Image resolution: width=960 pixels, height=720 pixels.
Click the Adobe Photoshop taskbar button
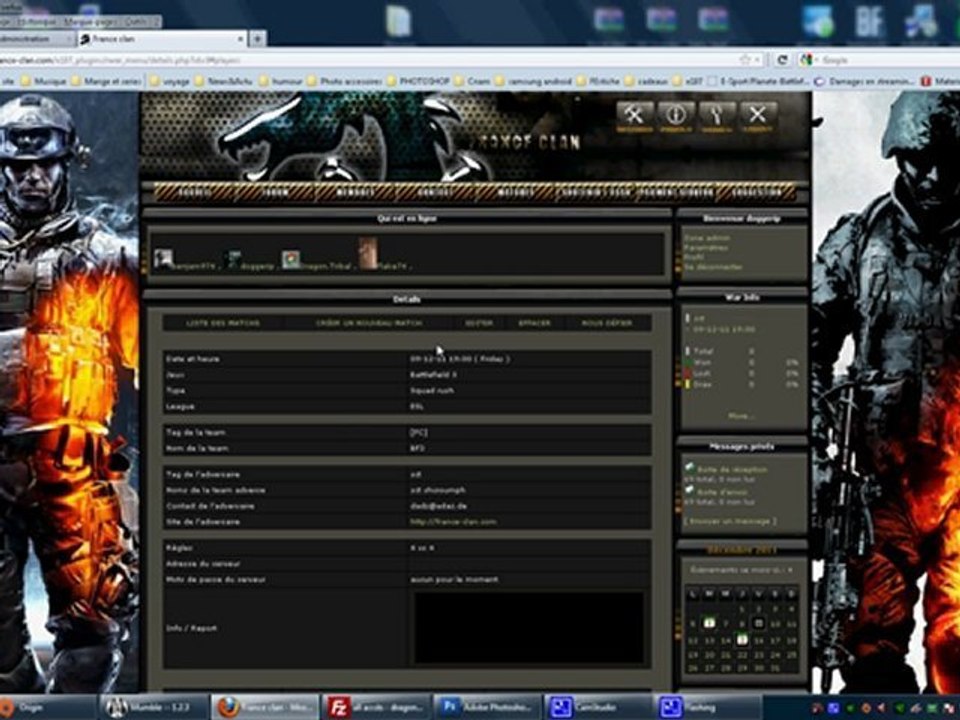point(487,707)
